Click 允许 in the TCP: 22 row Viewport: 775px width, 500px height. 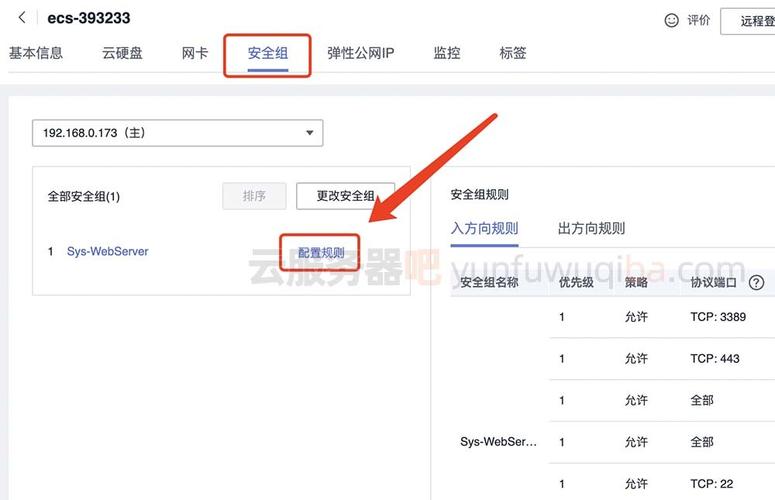pos(636,484)
